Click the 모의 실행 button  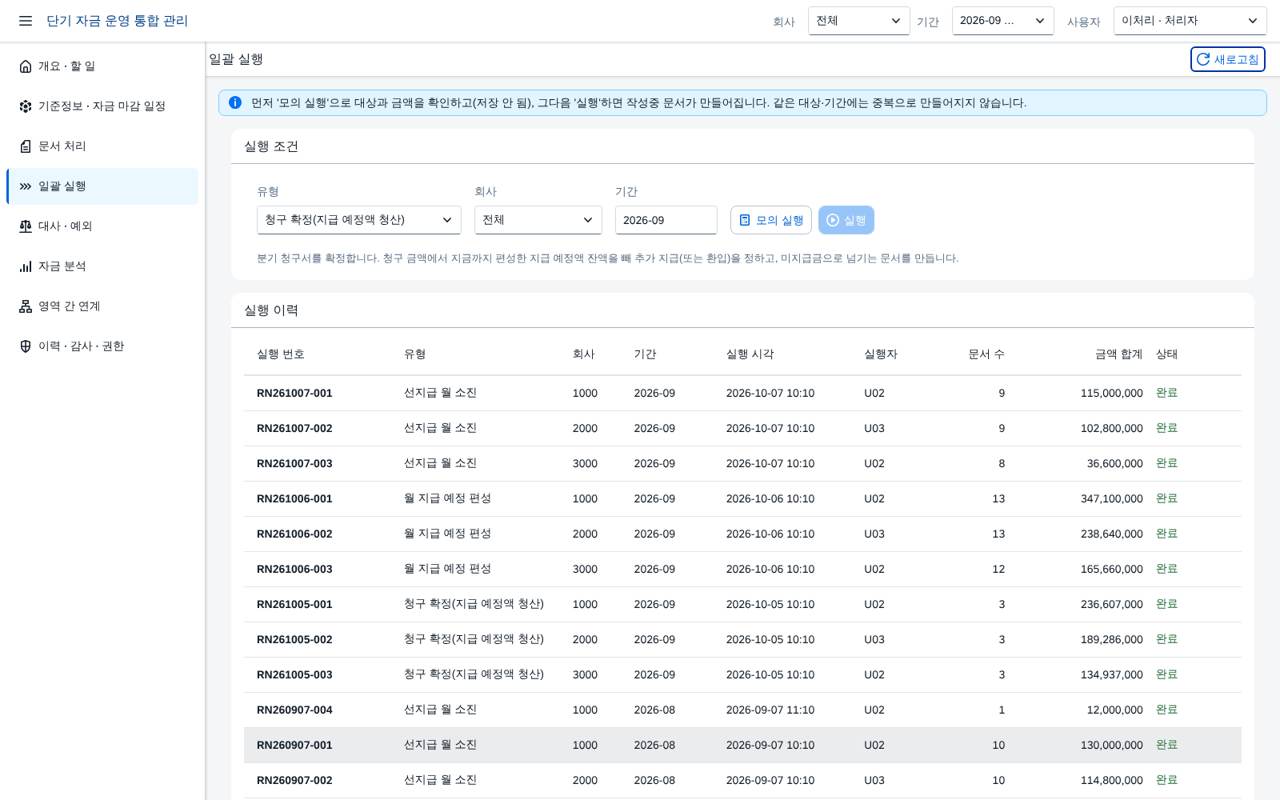pyautogui.click(x=771, y=220)
